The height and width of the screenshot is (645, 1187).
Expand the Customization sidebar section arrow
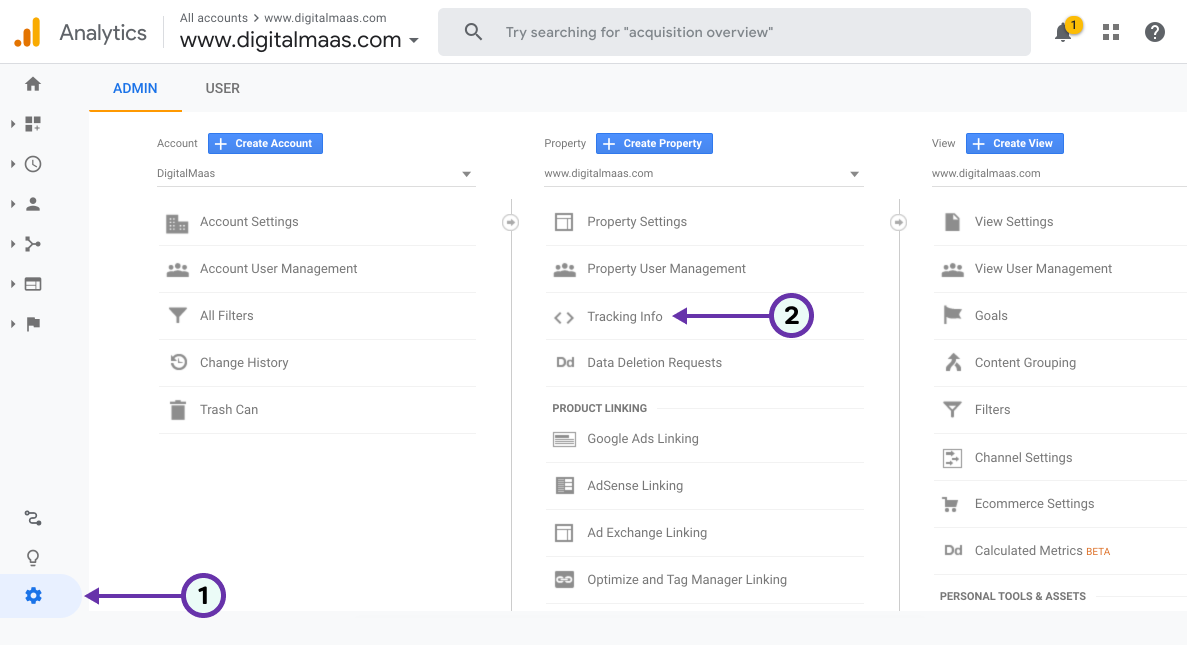tap(13, 123)
